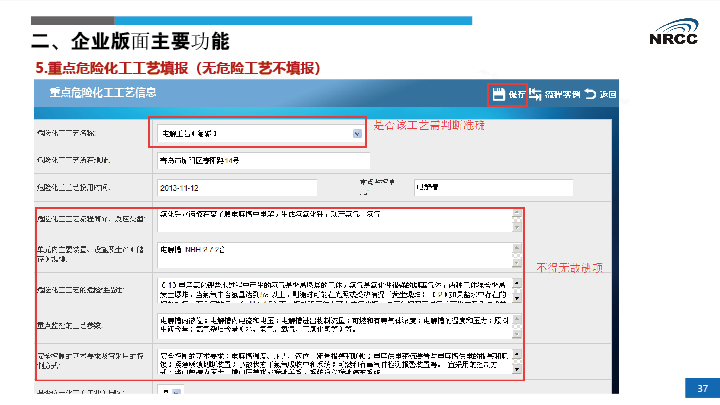The height and width of the screenshot is (405, 720).
Task: Open the 电解工艺(氯碱) process name dropdown
Action: [x=258, y=133]
